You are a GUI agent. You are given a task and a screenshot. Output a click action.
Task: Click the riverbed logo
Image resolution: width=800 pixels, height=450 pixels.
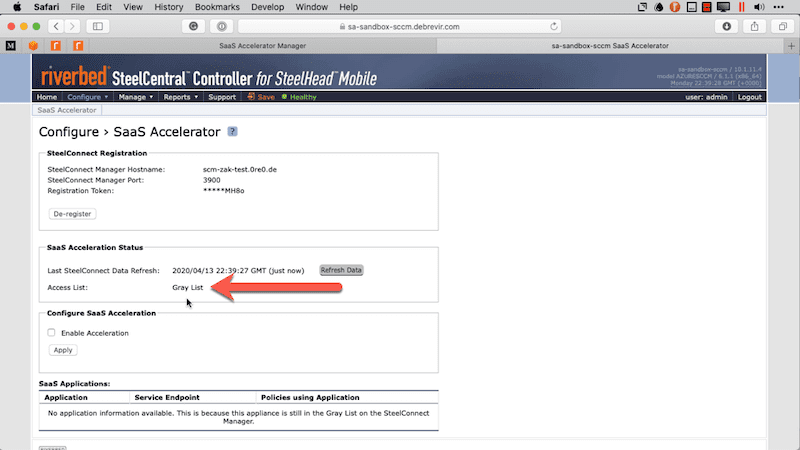[x=75, y=77]
